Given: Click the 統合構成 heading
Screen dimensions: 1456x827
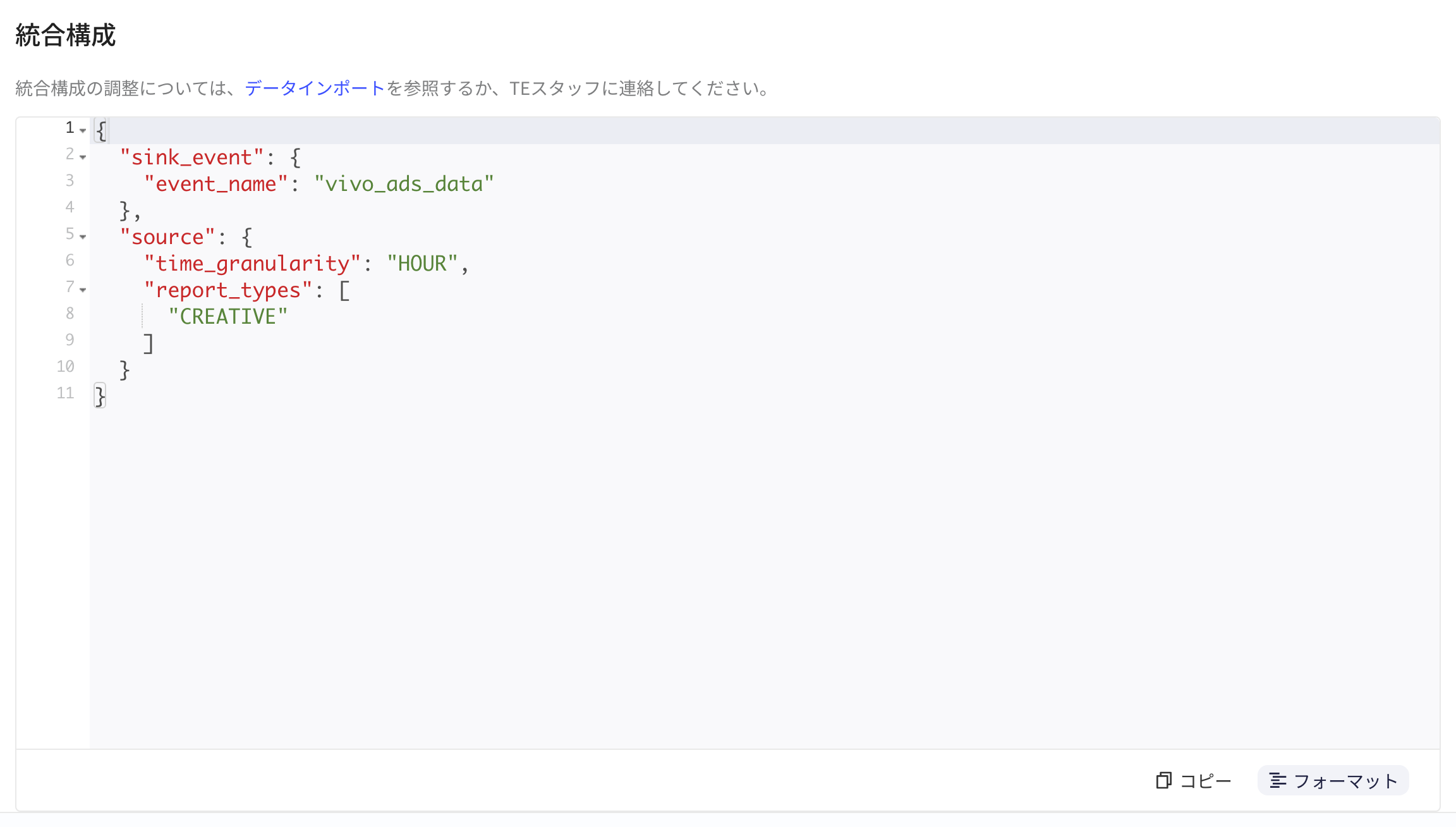Looking at the screenshot, I should tap(66, 35).
